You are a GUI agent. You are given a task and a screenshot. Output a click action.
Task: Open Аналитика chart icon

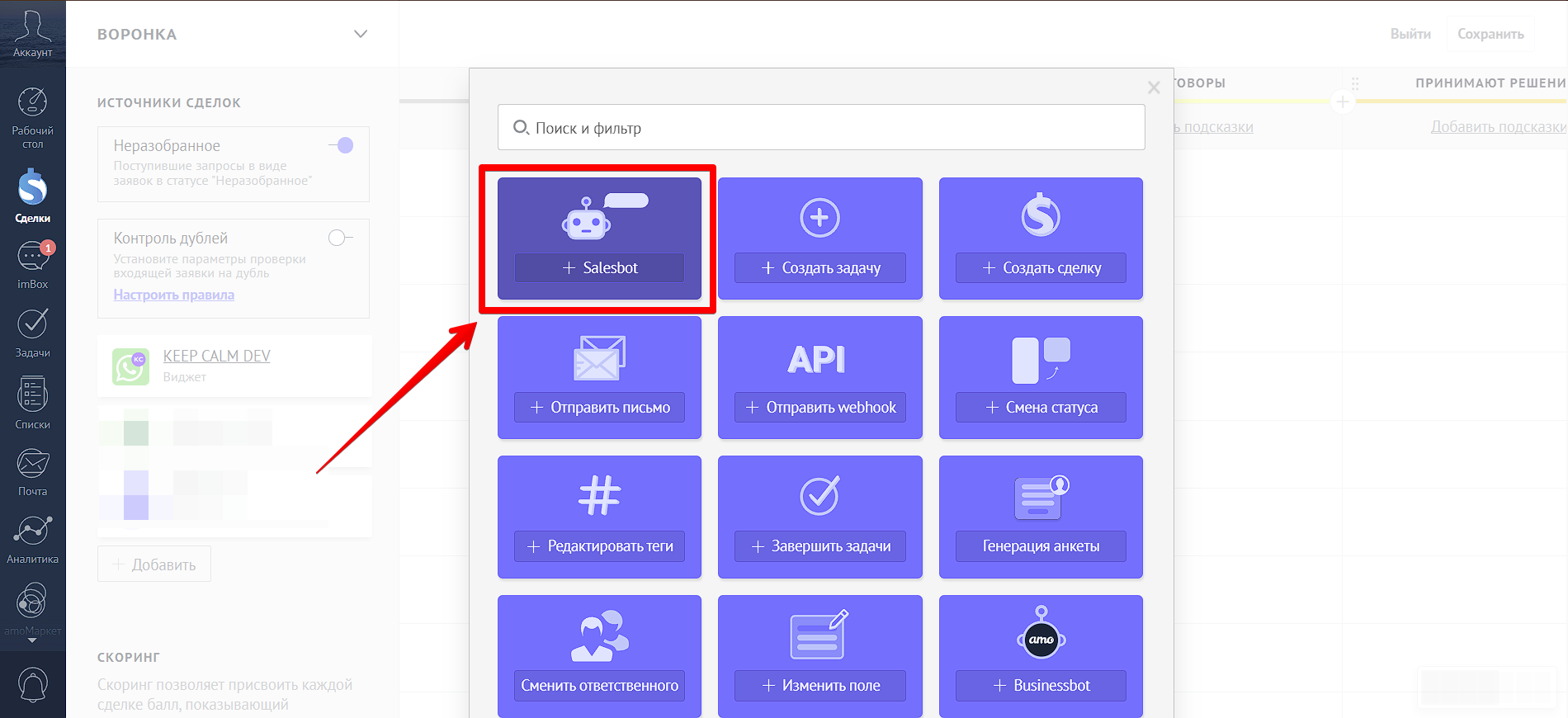click(32, 531)
